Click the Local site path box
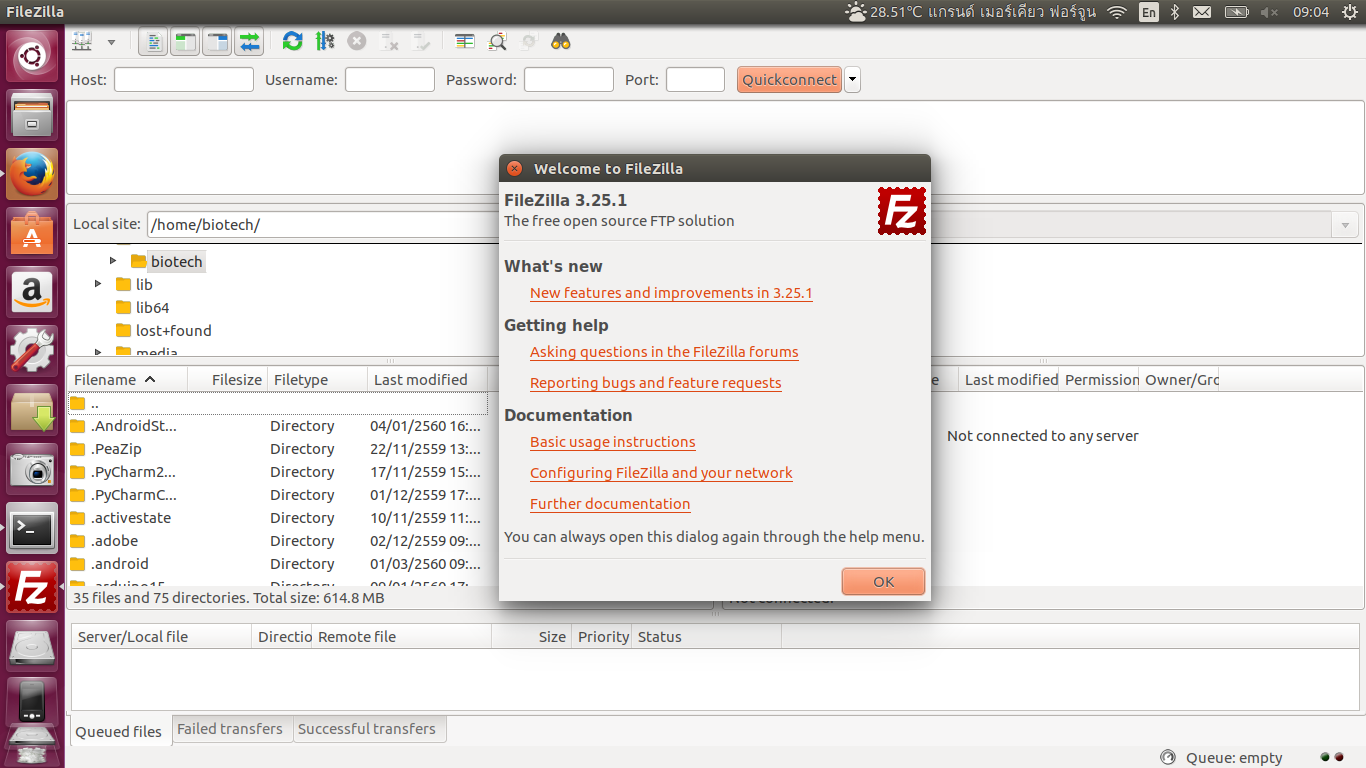1366x768 pixels. coord(324,224)
